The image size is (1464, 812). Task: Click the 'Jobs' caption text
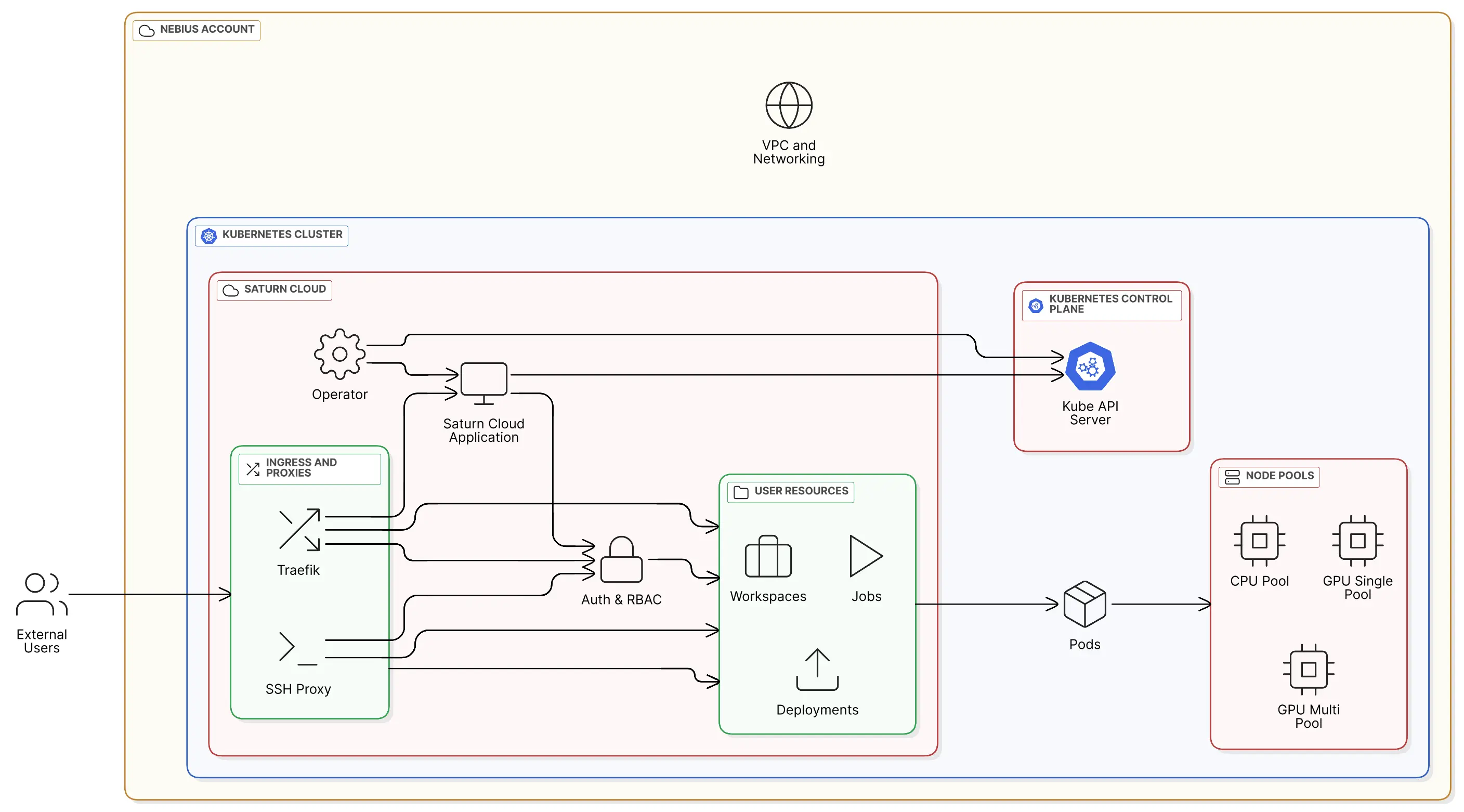pyautogui.click(x=866, y=596)
